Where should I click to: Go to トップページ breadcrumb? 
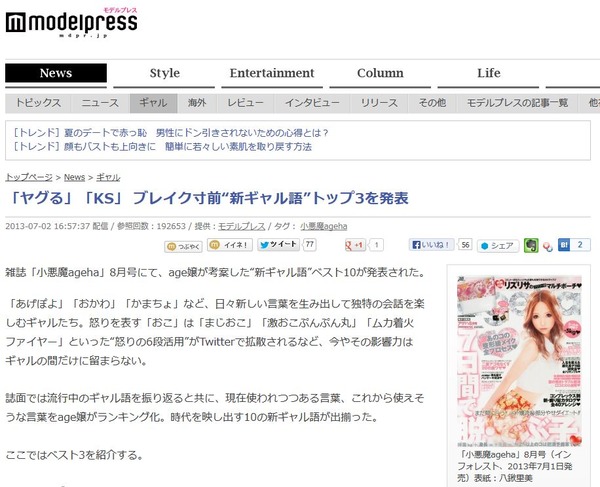(x=29, y=177)
